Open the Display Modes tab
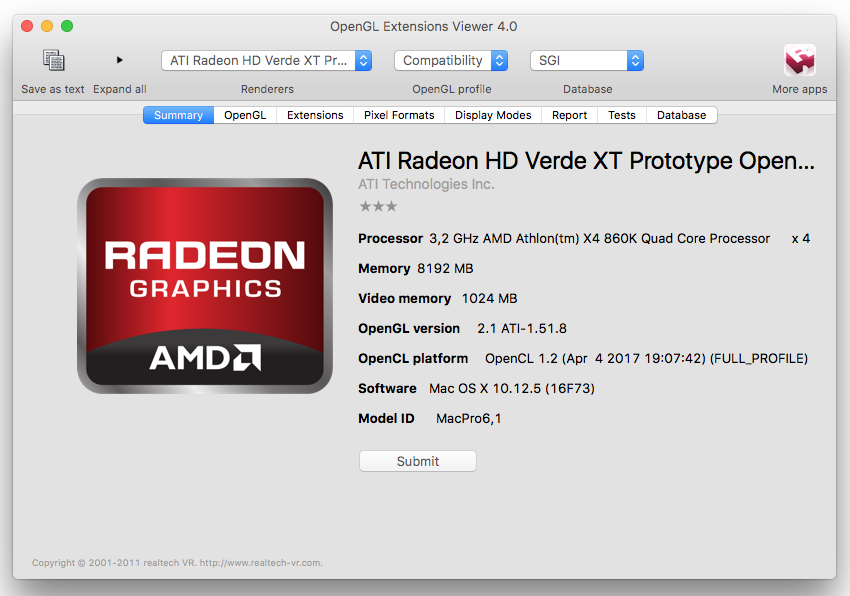The image size is (850, 596). click(x=493, y=115)
